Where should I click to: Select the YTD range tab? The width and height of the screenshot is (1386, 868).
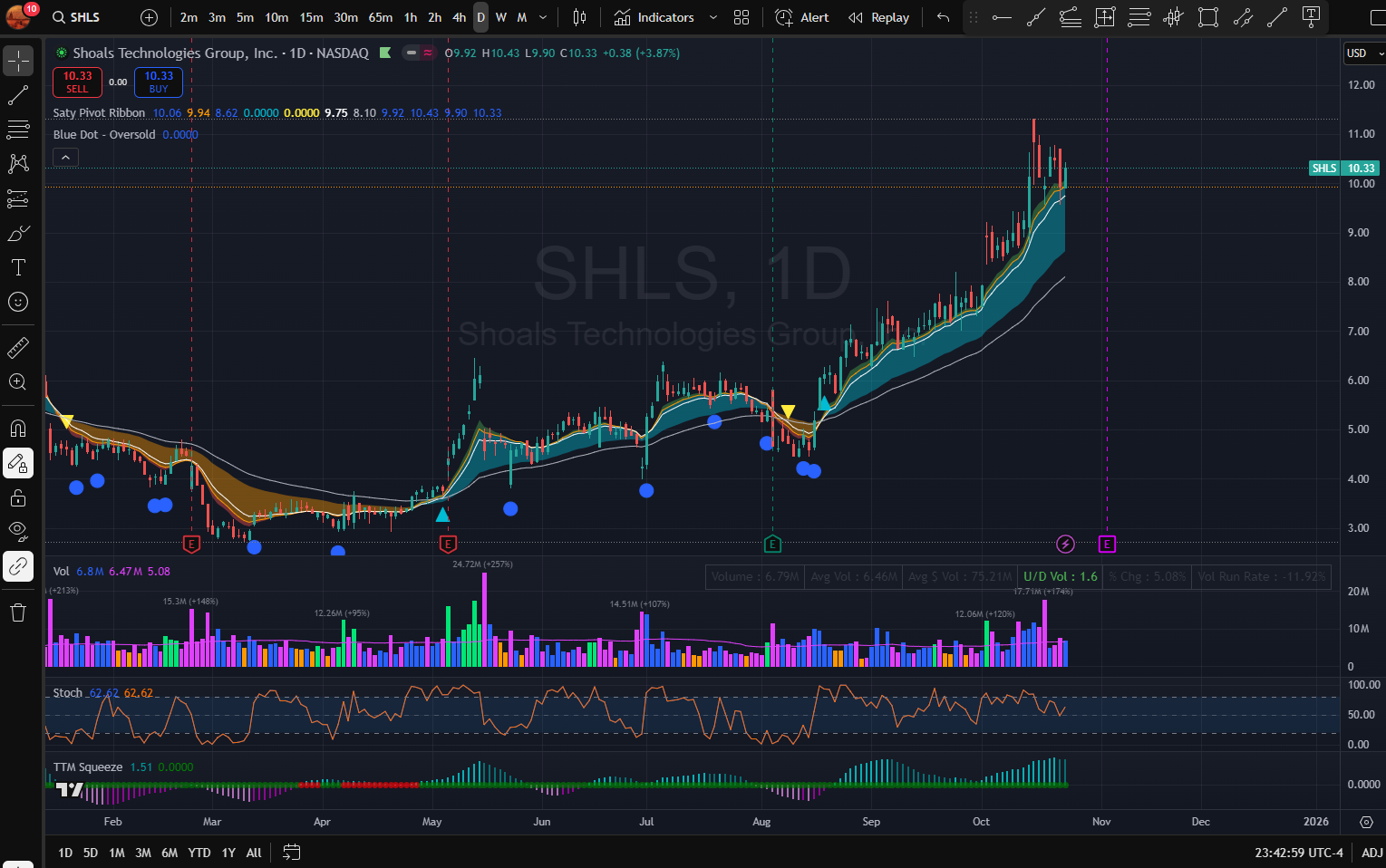(x=199, y=853)
